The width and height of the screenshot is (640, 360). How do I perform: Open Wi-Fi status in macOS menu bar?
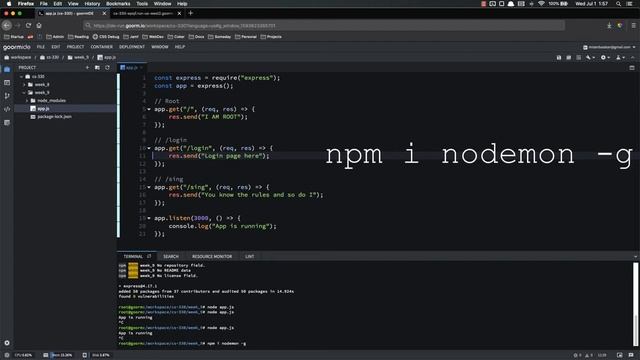(x=541, y=4)
